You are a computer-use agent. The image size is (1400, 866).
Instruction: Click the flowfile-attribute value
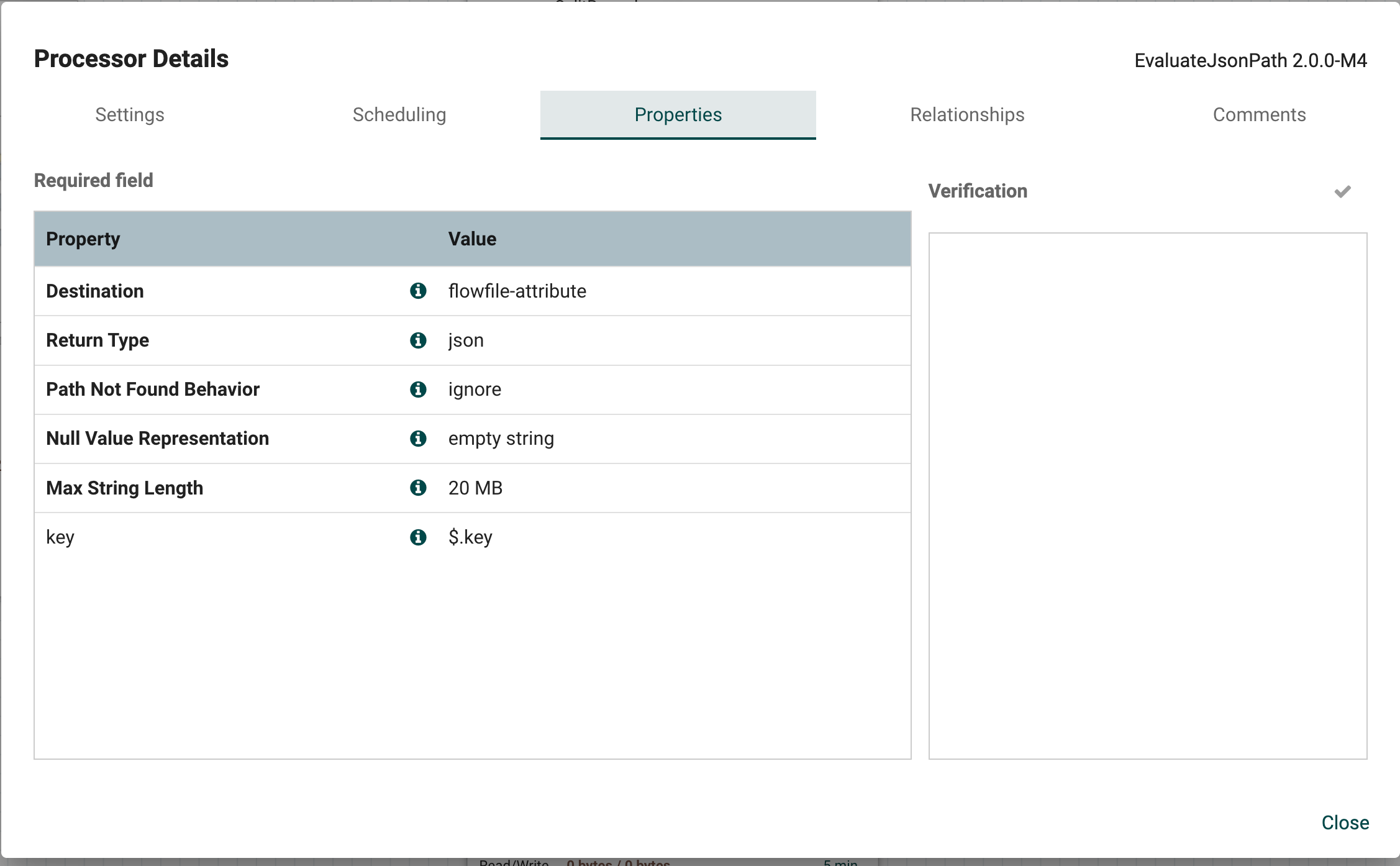pyautogui.click(x=517, y=291)
